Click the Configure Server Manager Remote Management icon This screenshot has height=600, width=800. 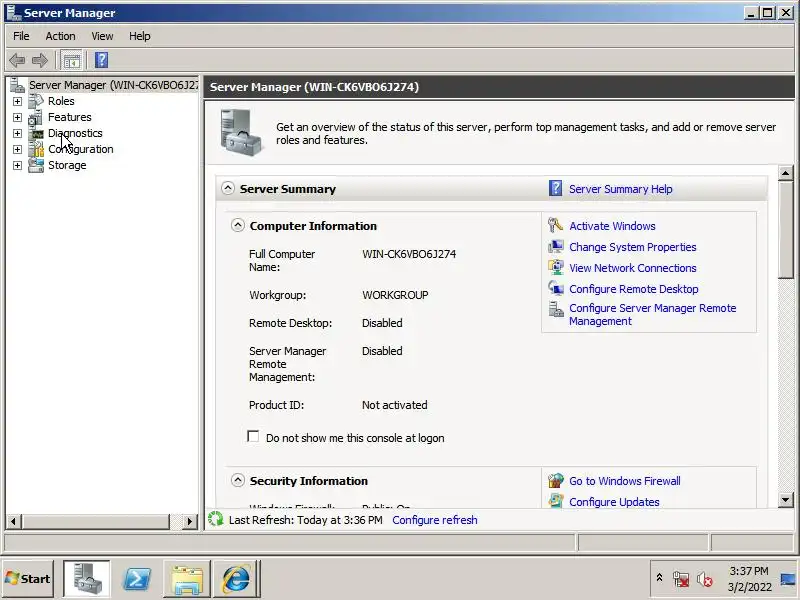coord(555,309)
